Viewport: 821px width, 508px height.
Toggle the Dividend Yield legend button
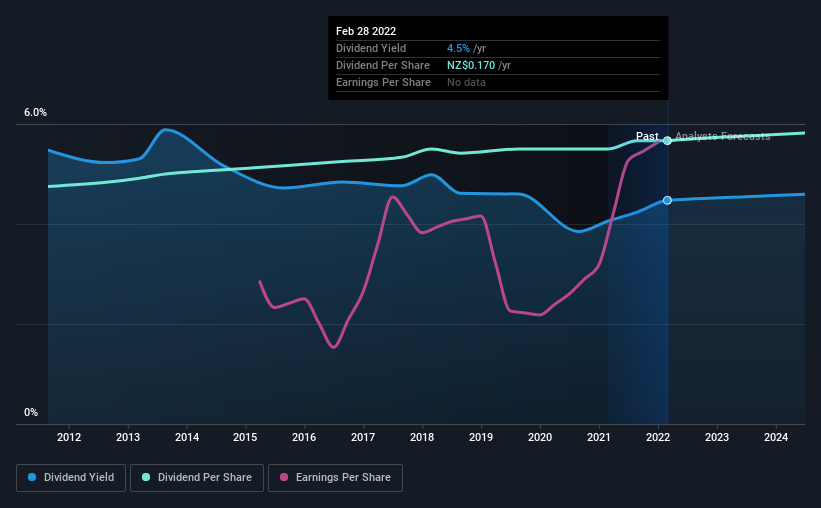[71, 478]
